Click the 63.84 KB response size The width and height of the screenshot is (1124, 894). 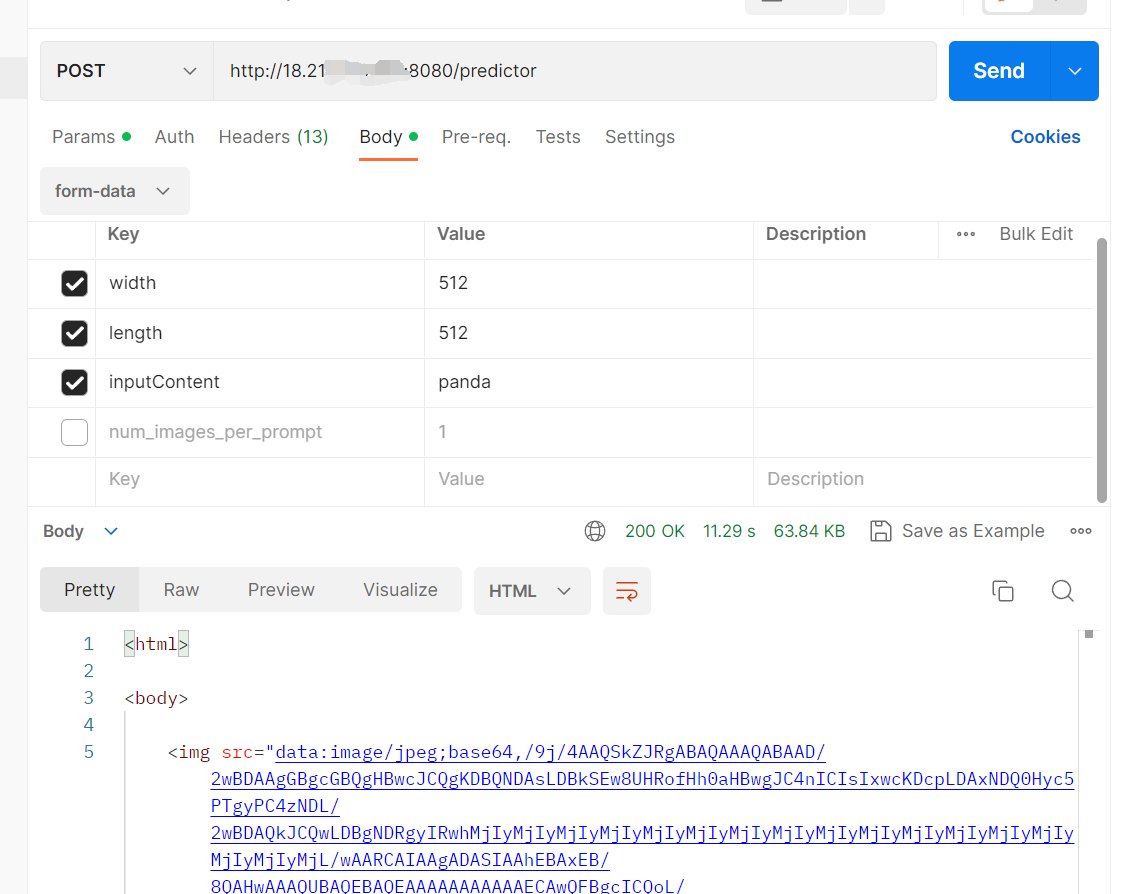coord(809,531)
